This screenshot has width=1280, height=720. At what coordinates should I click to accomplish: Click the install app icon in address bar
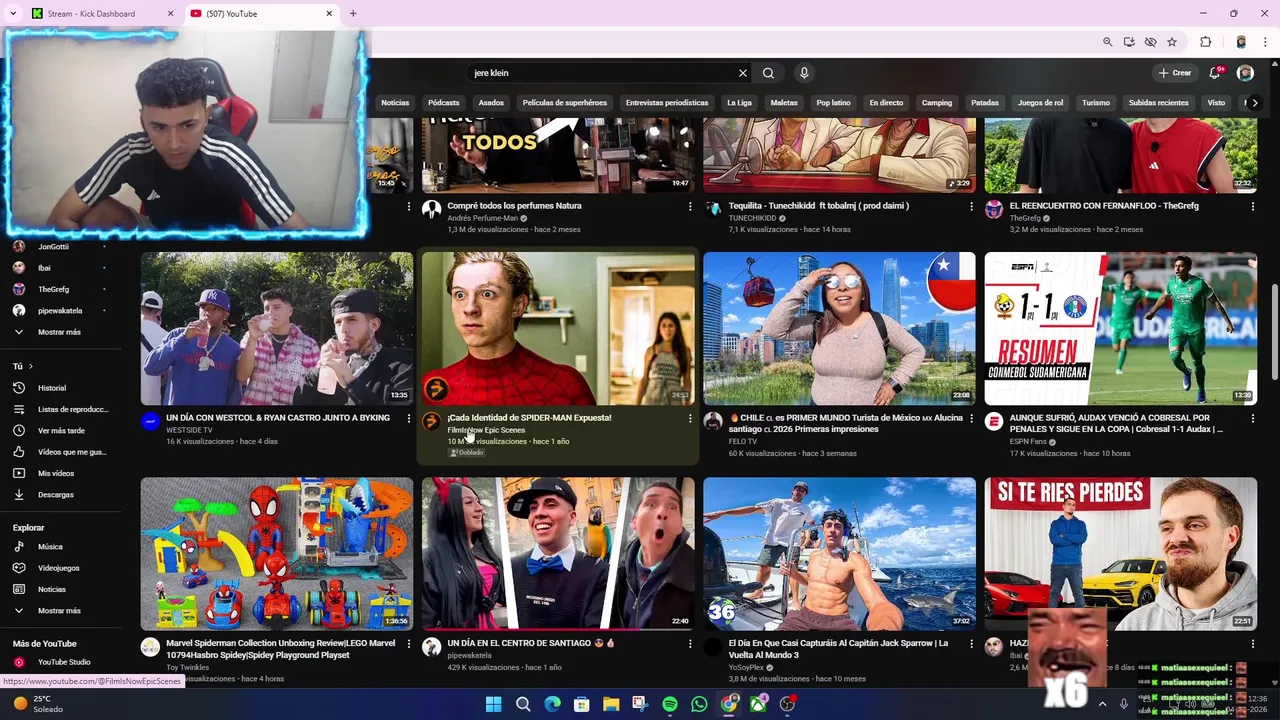pyautogui.click(x=1129, y=42)
